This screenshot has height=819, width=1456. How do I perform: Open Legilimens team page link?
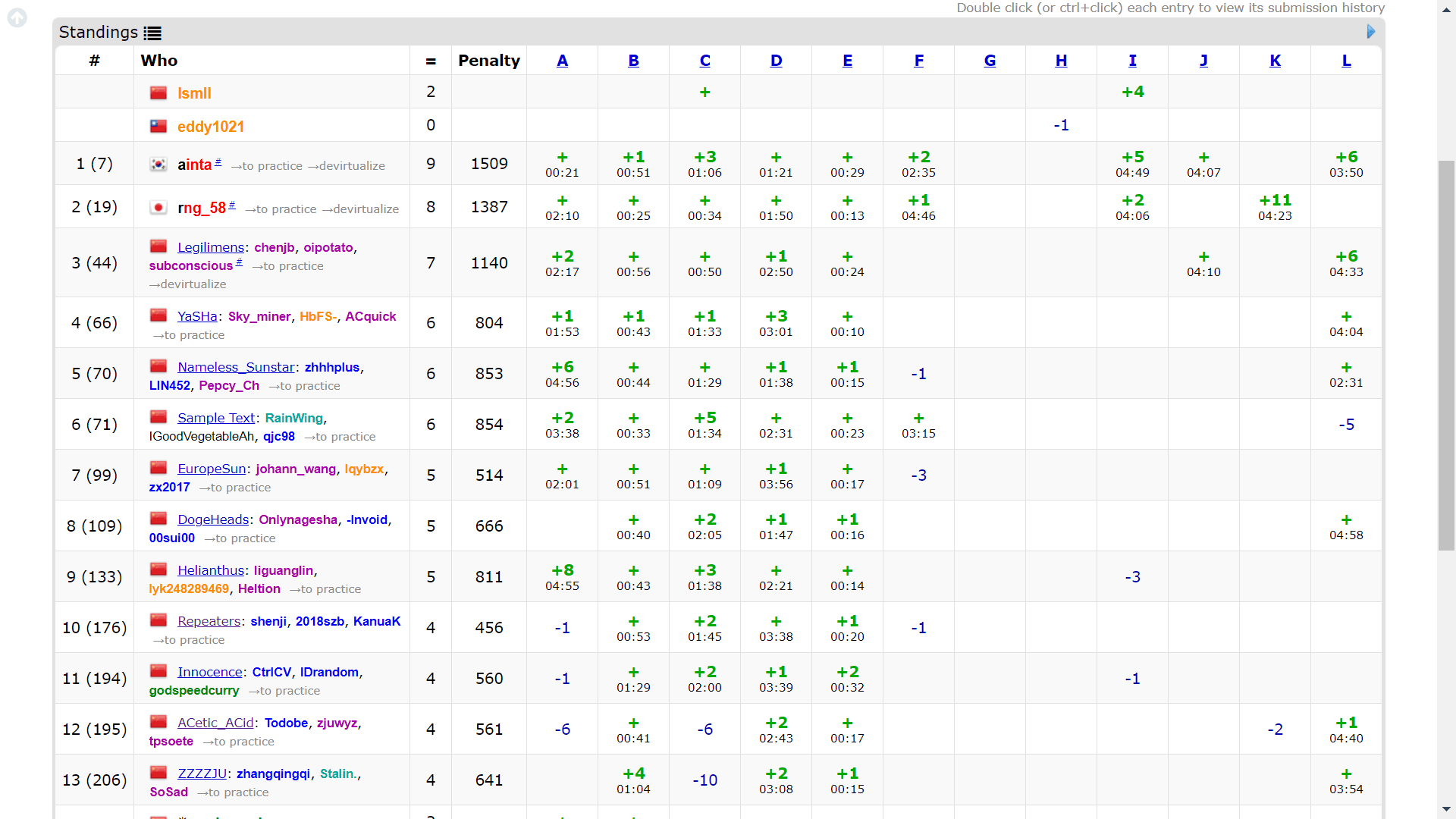click(x=210, y=247)
